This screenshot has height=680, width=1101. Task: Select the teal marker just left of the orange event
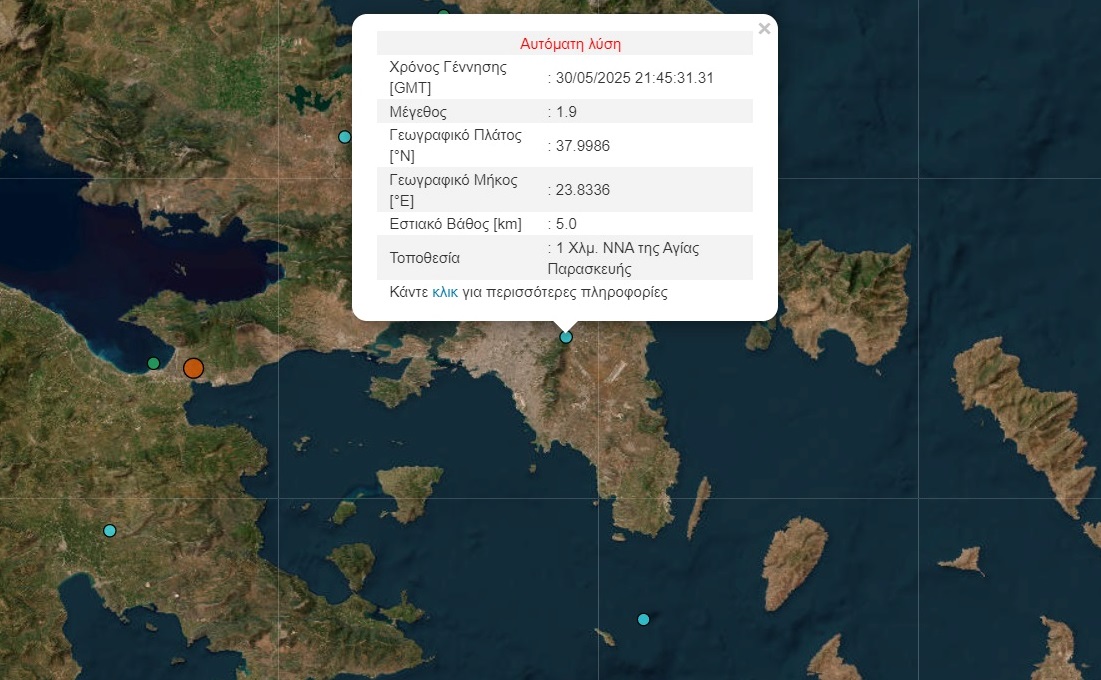coord(153,362)
